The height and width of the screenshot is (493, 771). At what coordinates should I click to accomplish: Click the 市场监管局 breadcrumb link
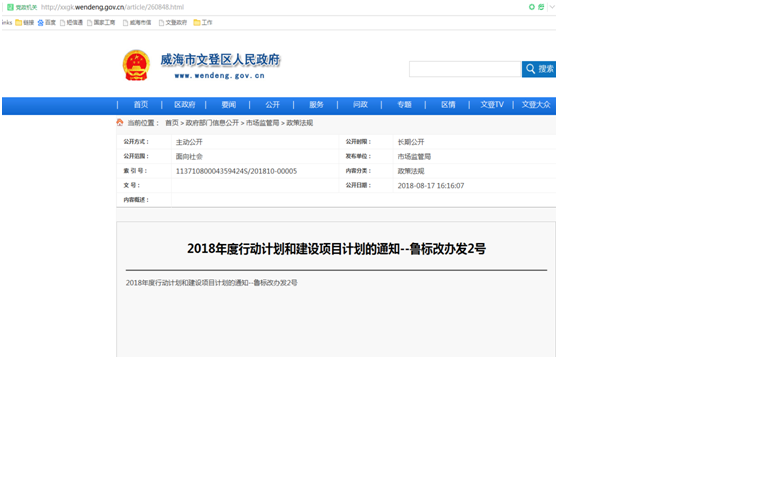pyautogui.click(x=263, y=123)
